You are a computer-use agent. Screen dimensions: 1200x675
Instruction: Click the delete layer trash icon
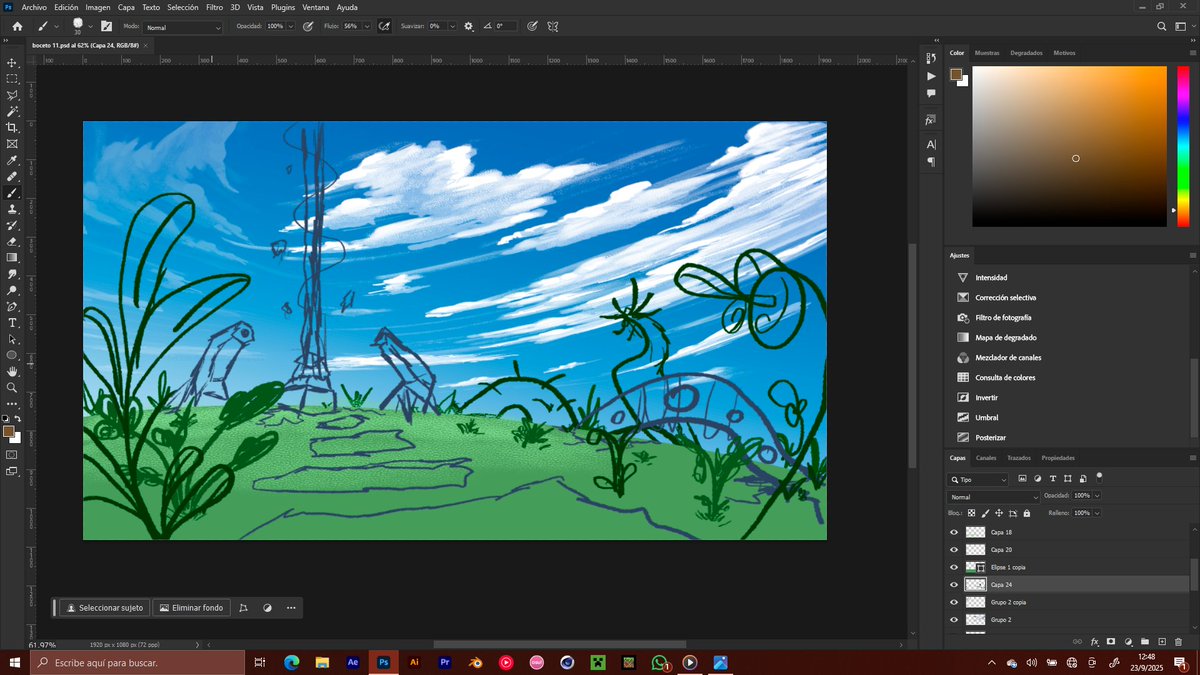point(1178,641)
